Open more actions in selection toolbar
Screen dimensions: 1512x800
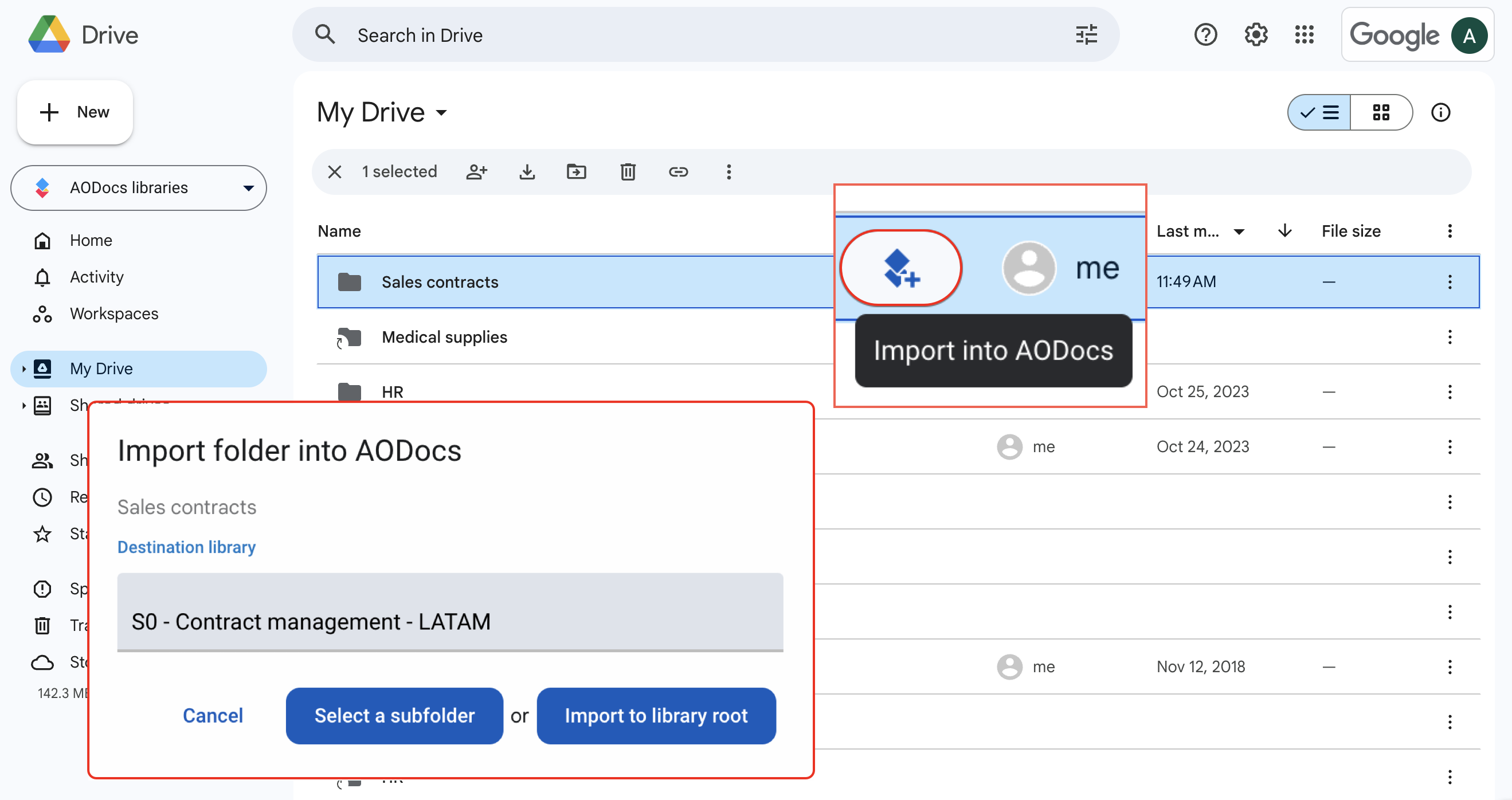[728, 172]
